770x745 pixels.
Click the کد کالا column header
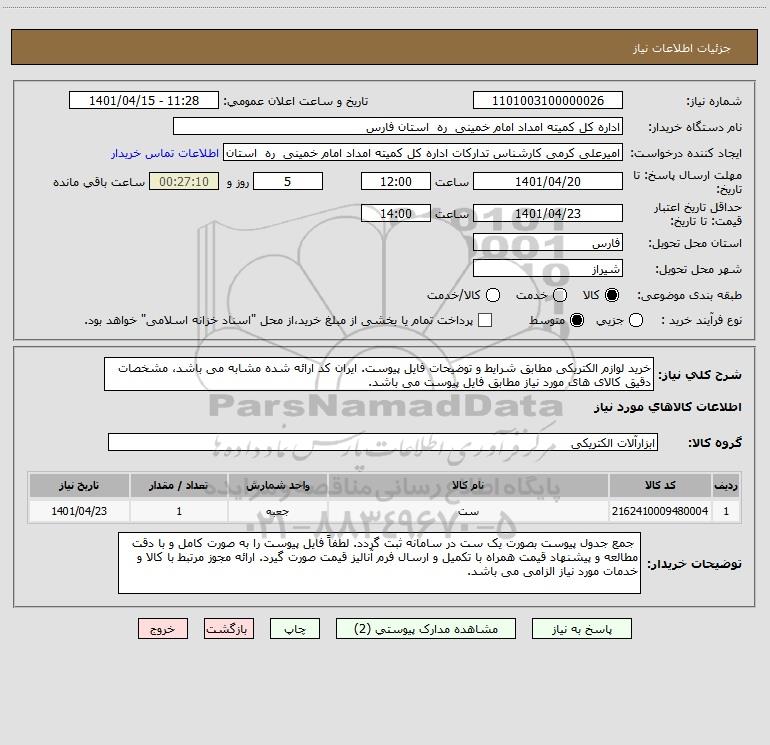click(660, 485)
